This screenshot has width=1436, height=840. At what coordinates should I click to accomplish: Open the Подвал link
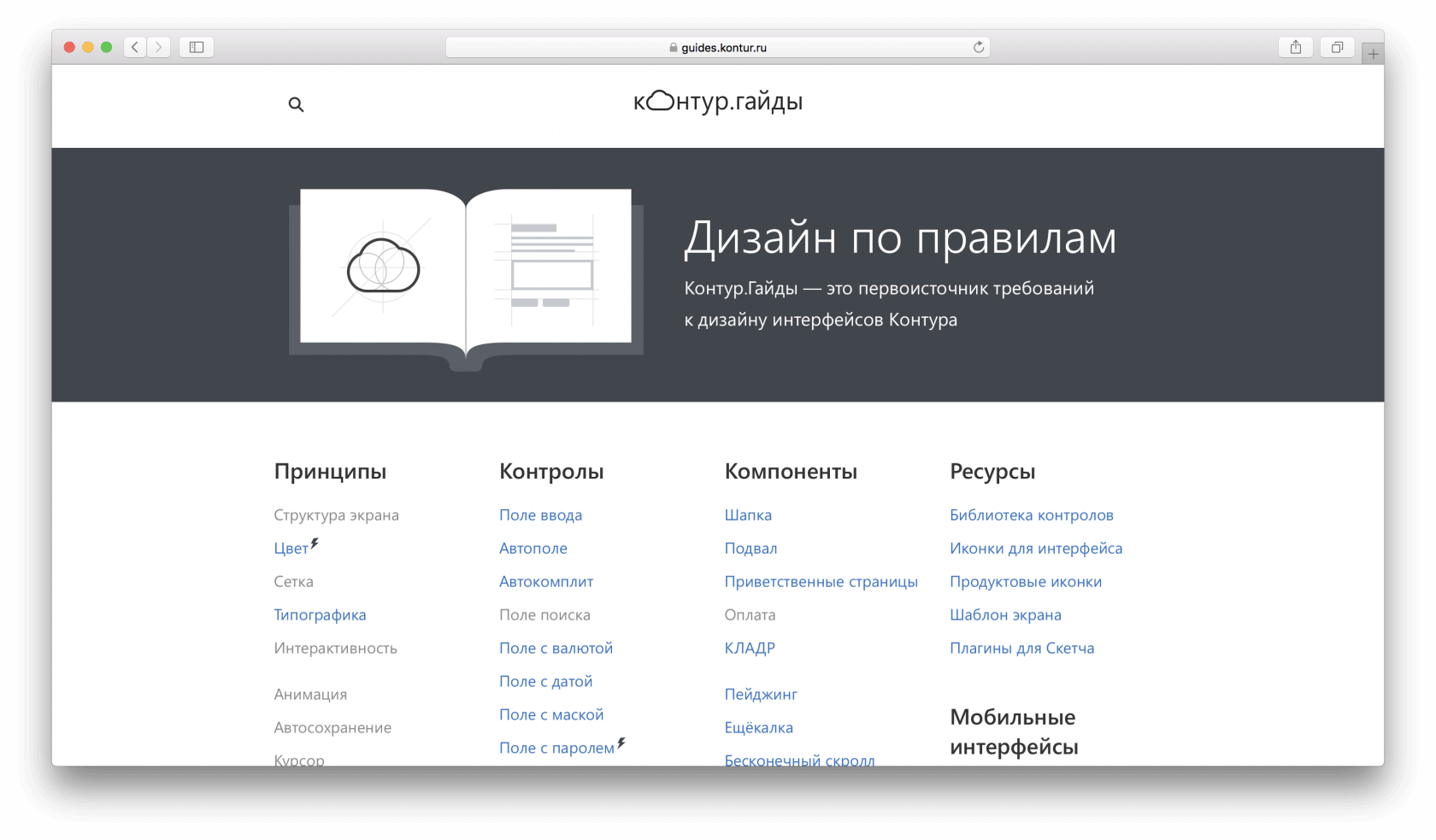coord(750,549)
